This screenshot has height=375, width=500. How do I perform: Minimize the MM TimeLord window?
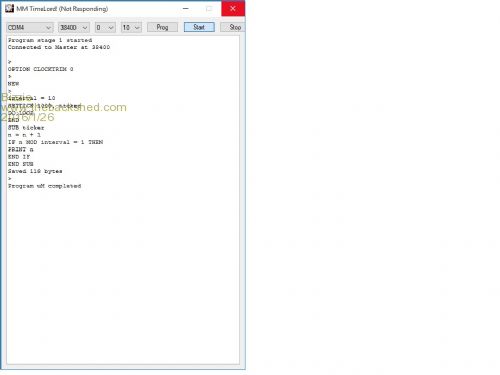[x=186, y=8]
